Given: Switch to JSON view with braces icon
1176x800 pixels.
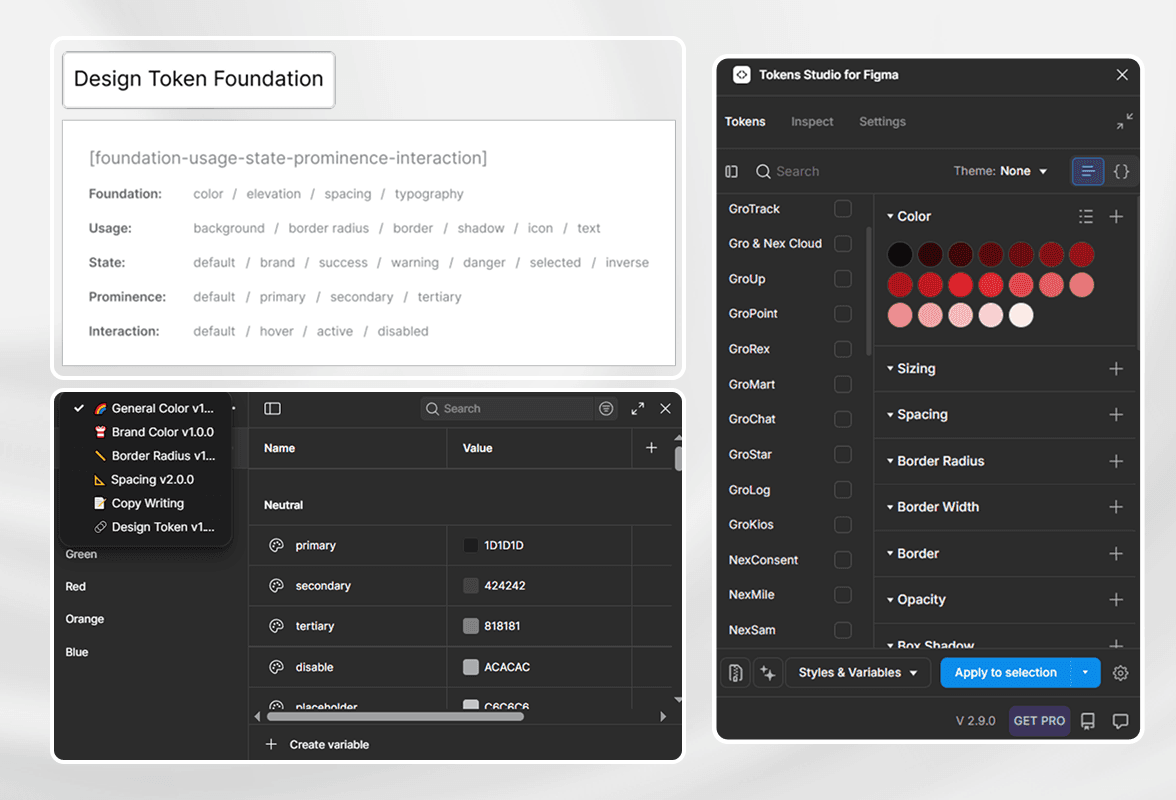Looking at the screenshot, I should tap(1121, 171).
